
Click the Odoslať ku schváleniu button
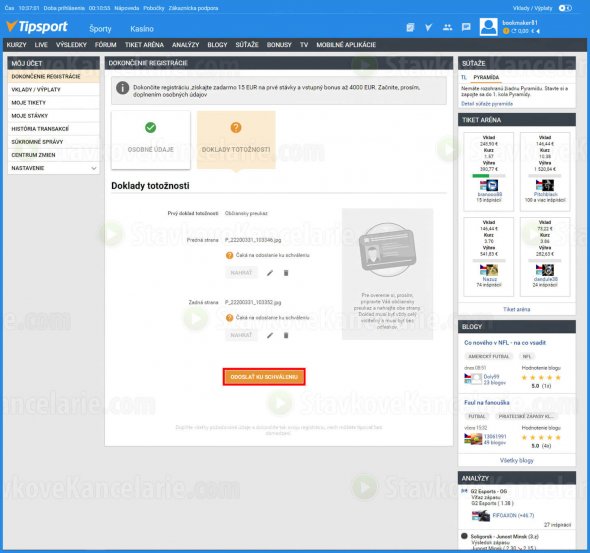click(264, 377)
